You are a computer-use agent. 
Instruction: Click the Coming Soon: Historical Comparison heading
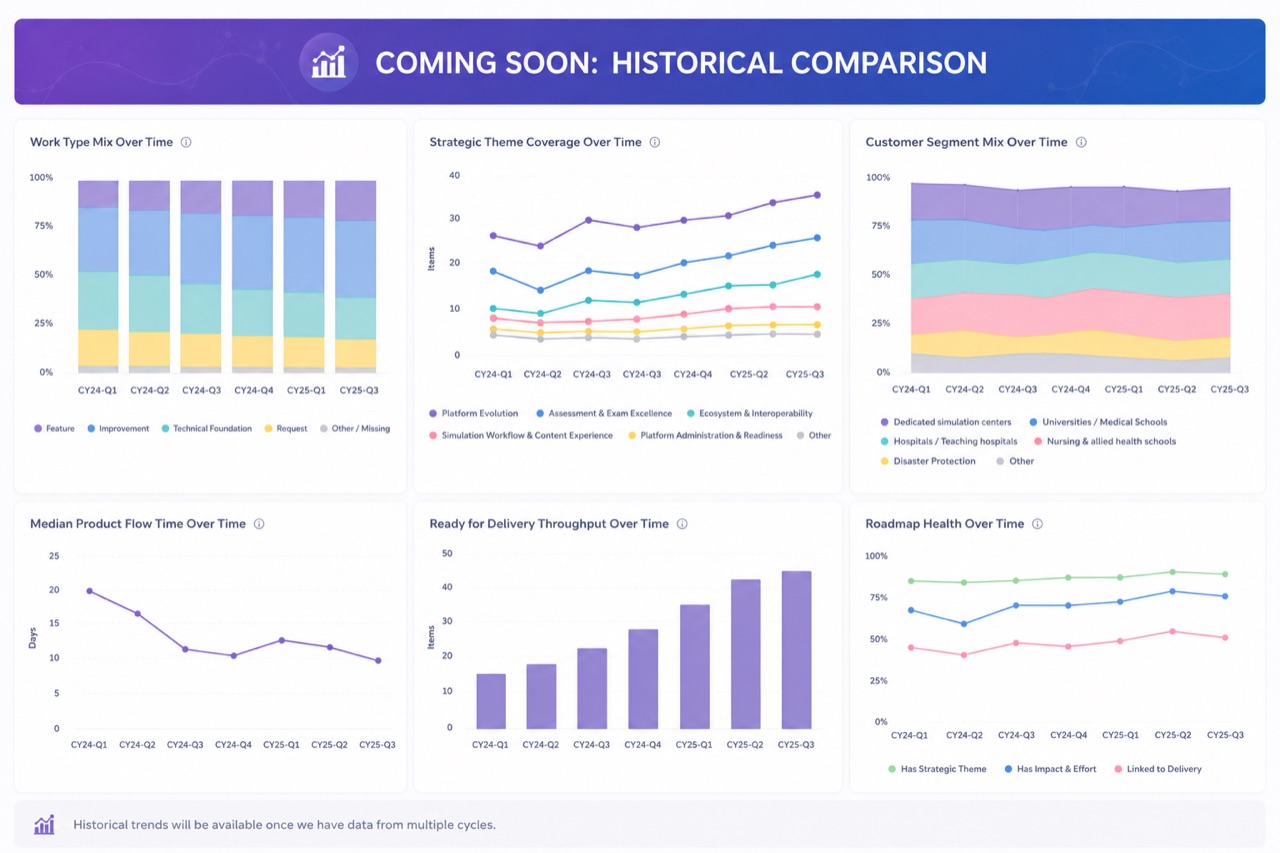681,63
